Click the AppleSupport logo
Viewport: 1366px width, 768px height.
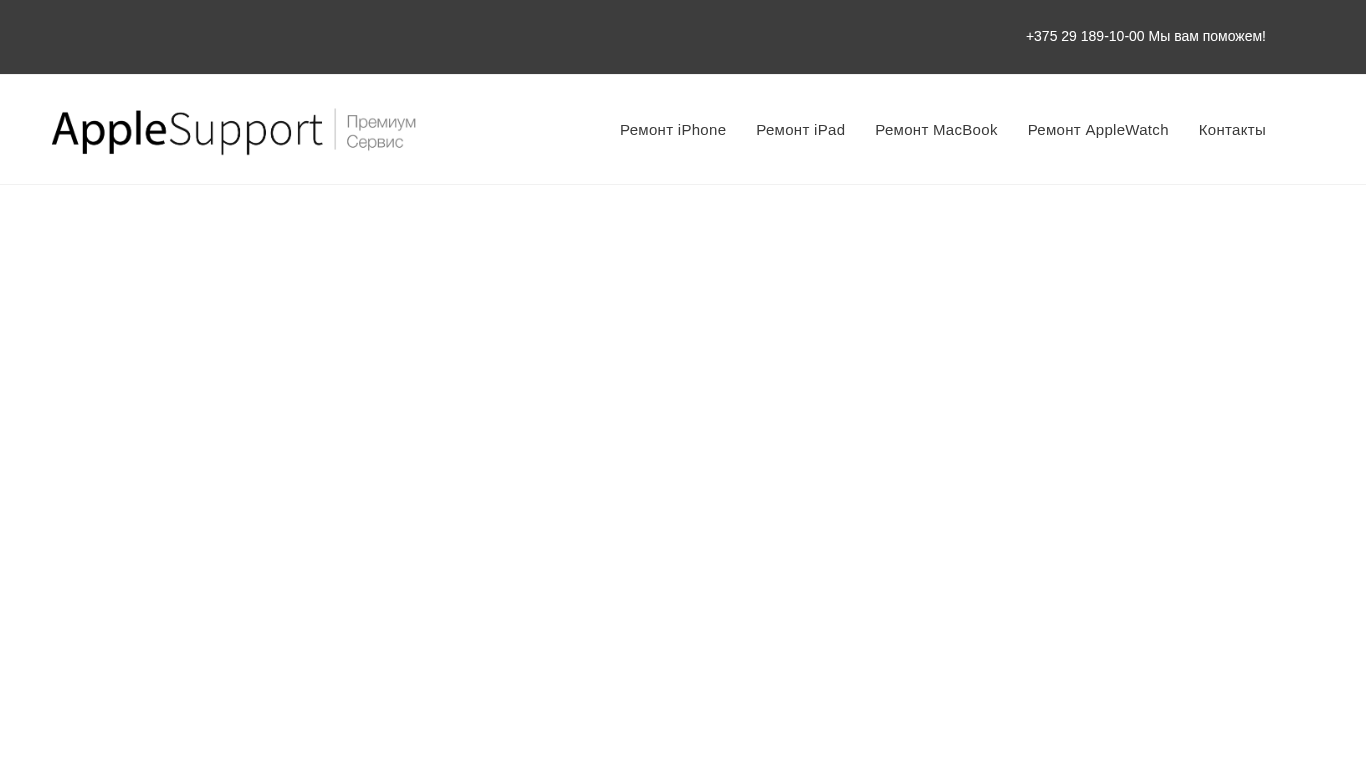[234, 131]
